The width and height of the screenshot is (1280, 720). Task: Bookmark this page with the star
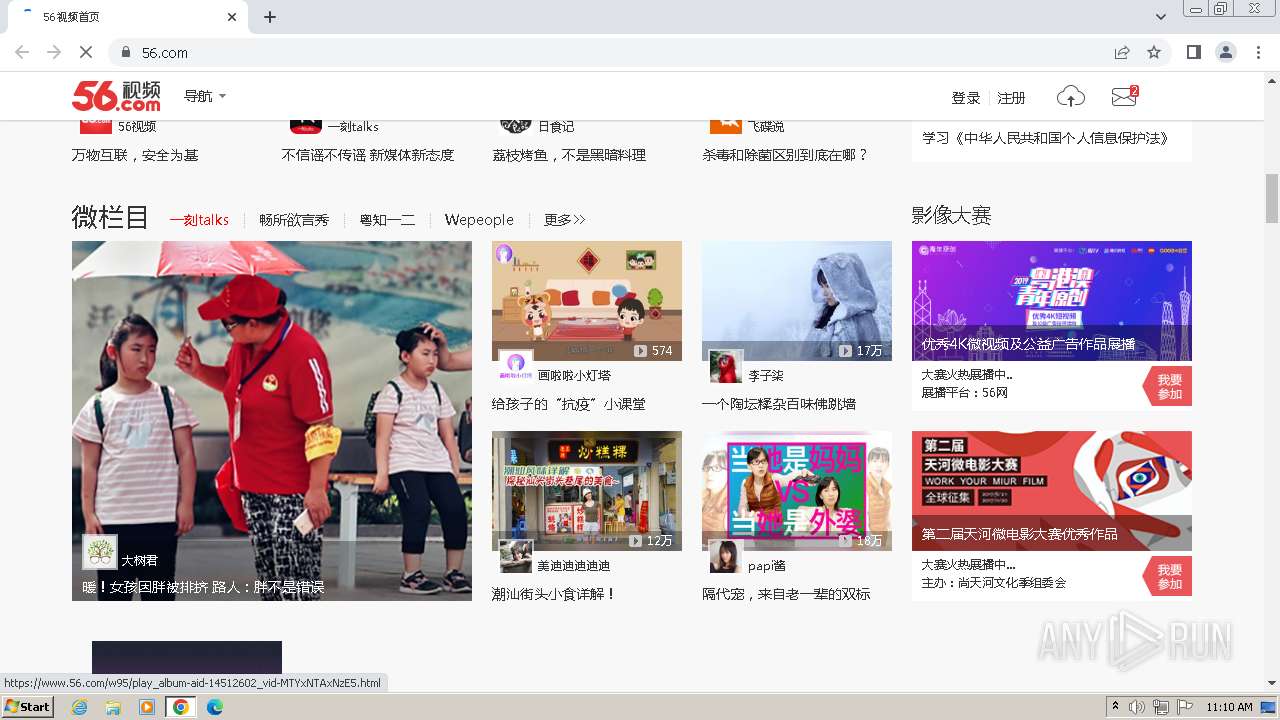point(1154,52)
